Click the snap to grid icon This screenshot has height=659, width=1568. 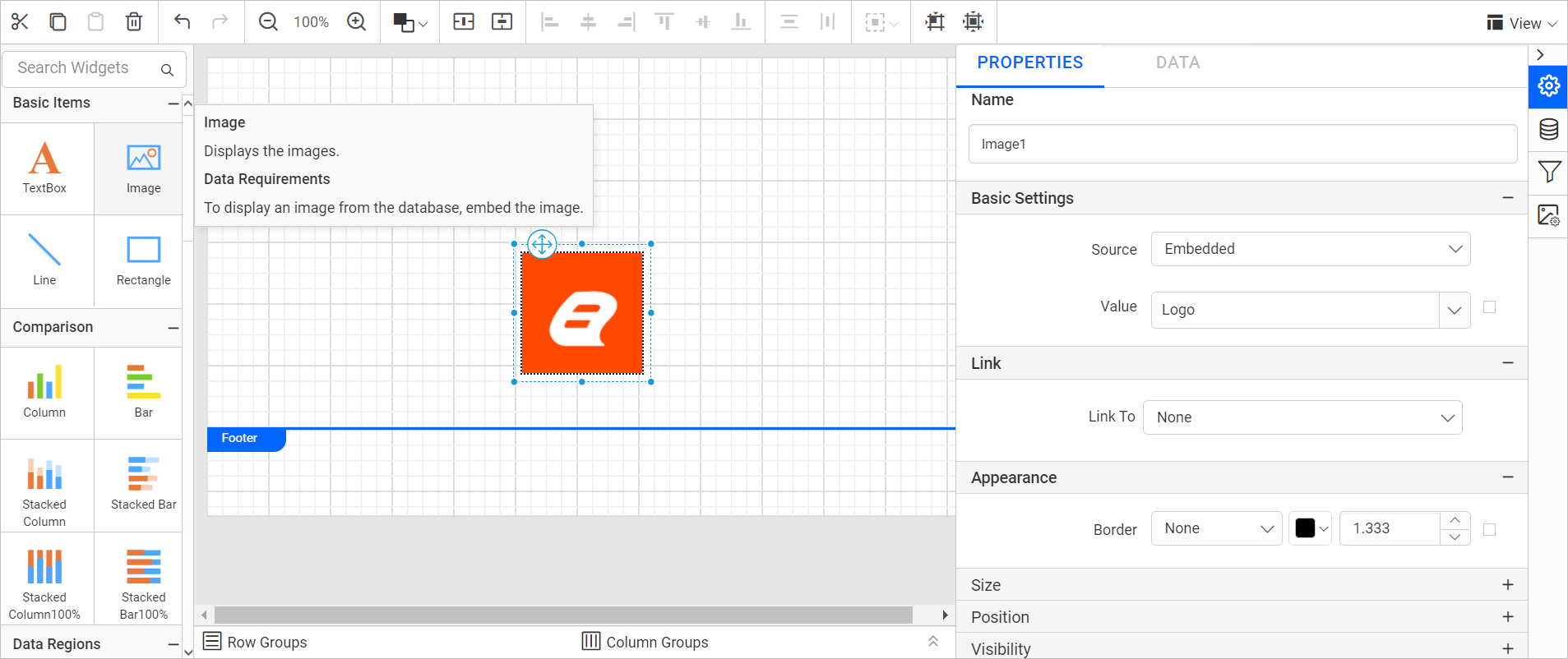[935, 21]
